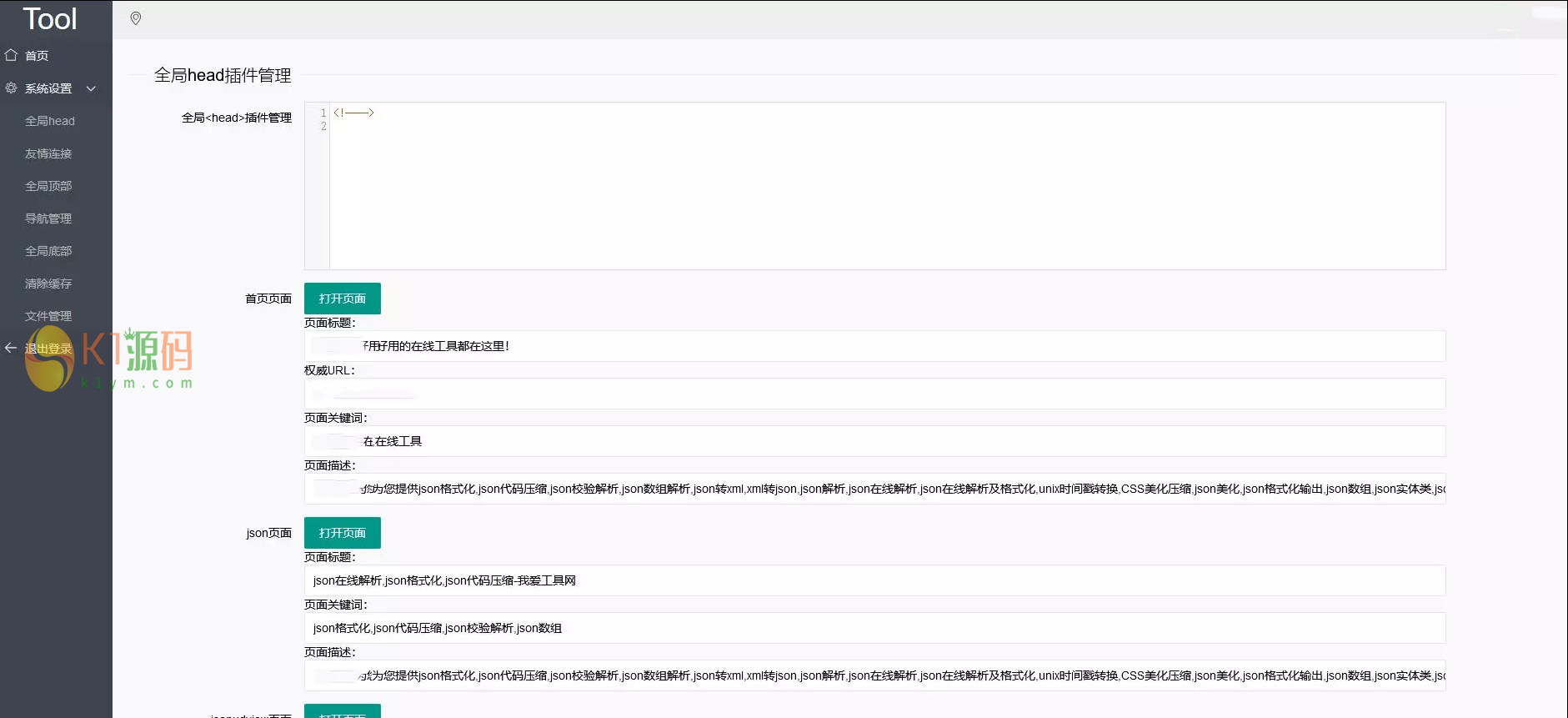
Task: Focus the 权威URL input field
Action: 874,394
